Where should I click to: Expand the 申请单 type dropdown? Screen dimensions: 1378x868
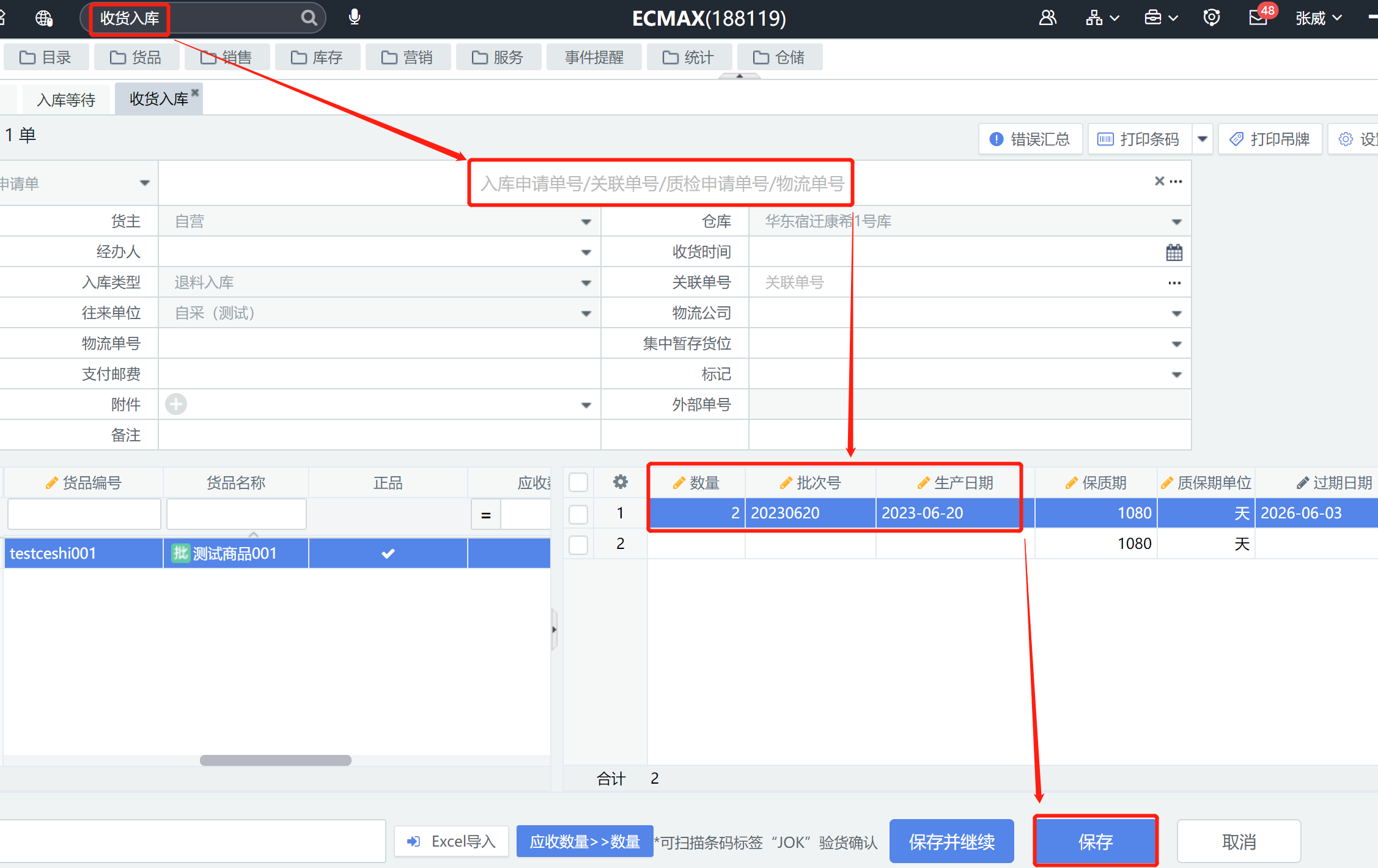145,183
